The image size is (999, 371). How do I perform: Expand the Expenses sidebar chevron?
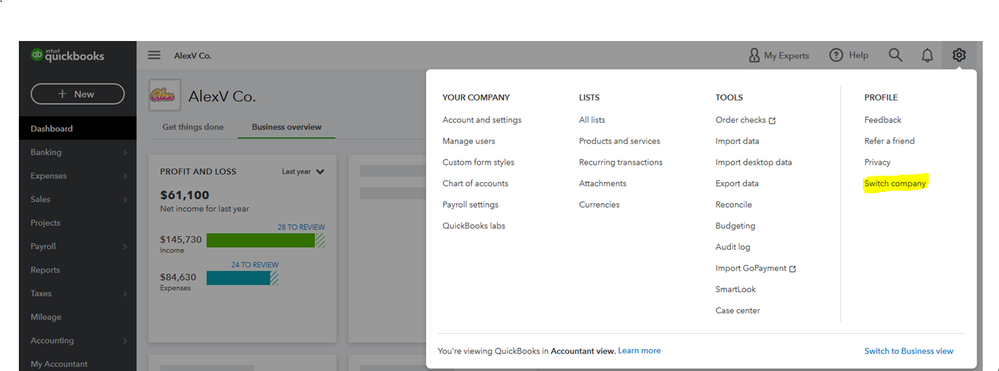[x=125, y=176]
